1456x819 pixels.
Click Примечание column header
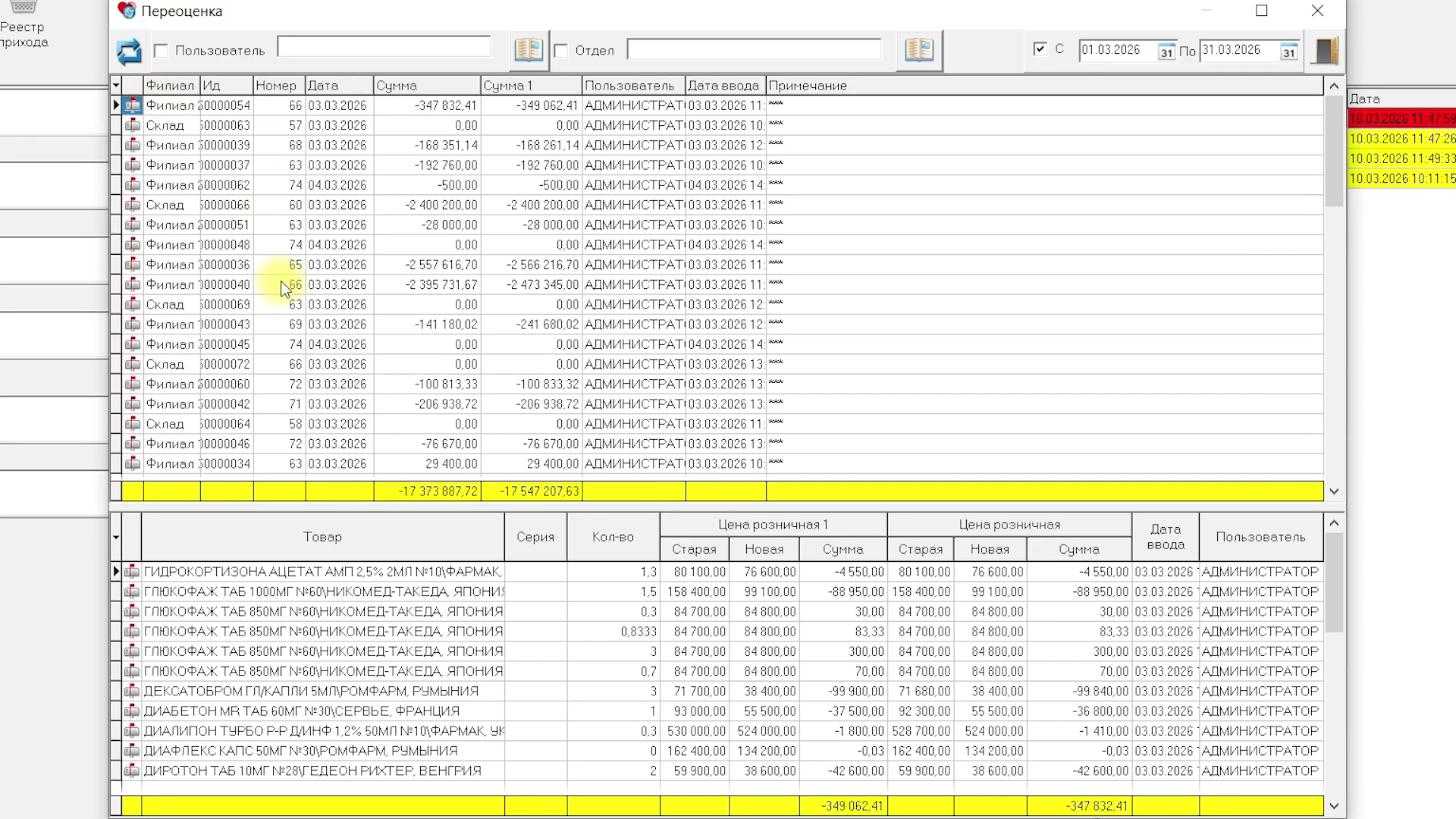tap(1044, 86)
